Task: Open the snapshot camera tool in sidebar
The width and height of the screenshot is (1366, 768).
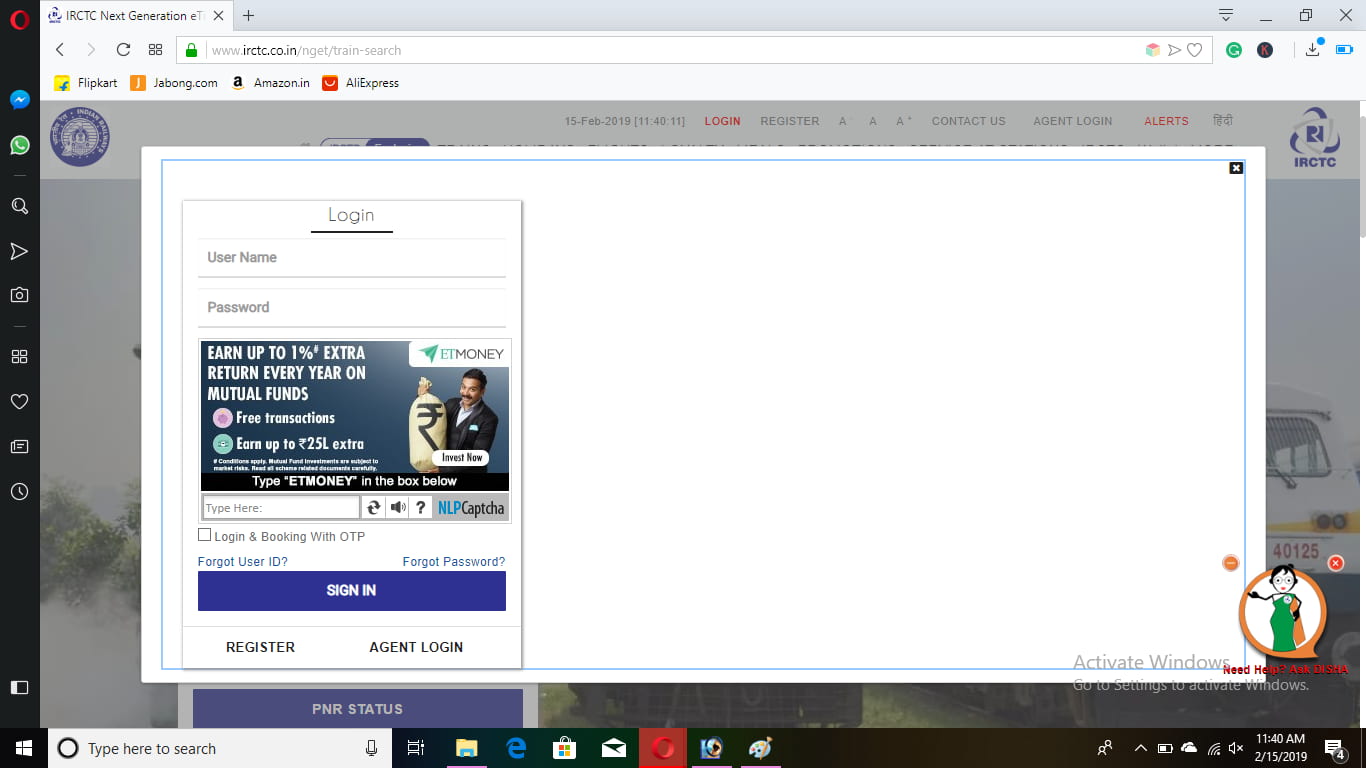Action: (x=19, y=295)
